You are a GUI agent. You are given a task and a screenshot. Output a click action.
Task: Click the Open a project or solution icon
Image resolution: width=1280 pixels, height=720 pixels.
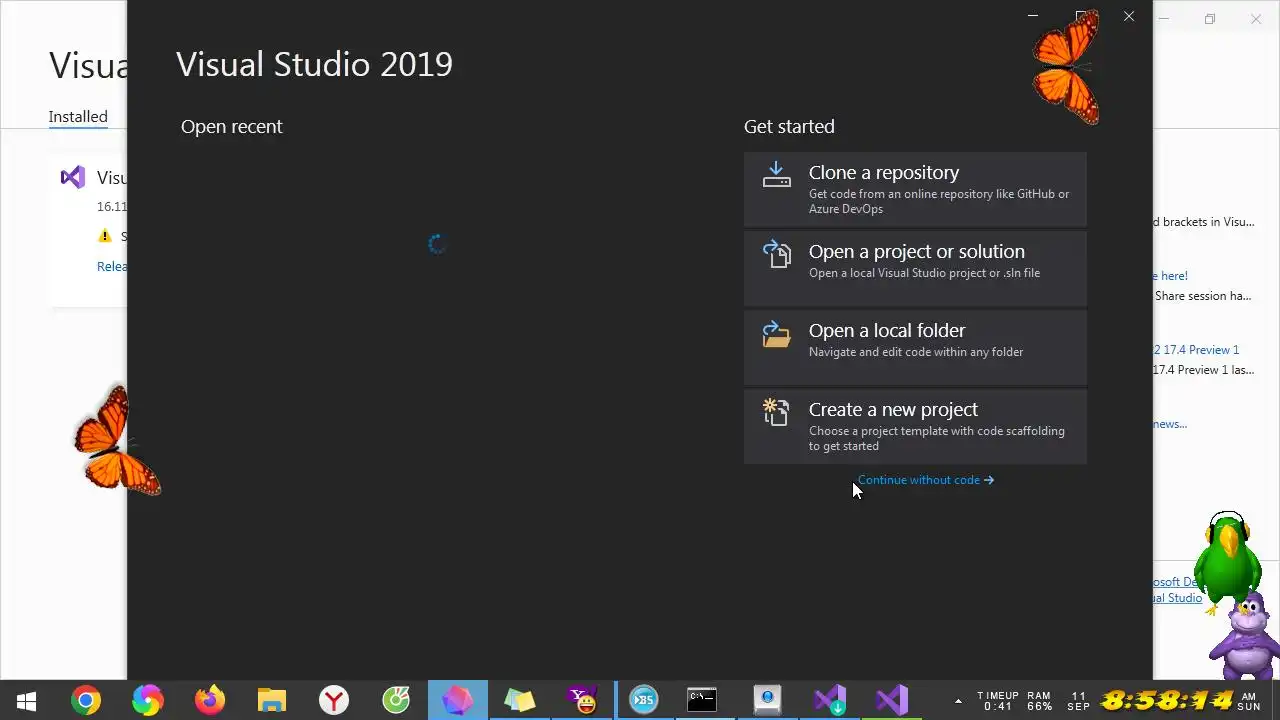pyautogui.click(x=776, y=253)
